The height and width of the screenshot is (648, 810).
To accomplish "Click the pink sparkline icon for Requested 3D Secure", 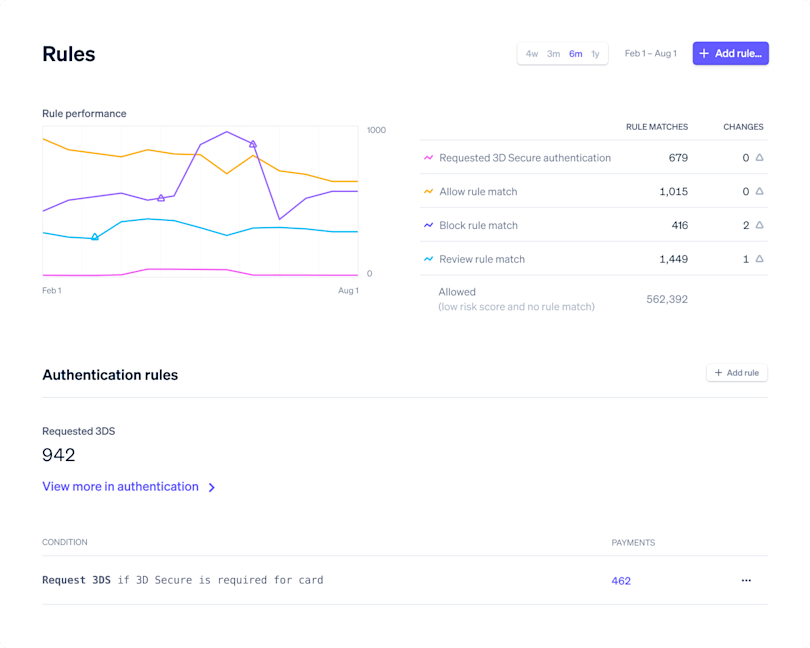I will tap(430, 157).
